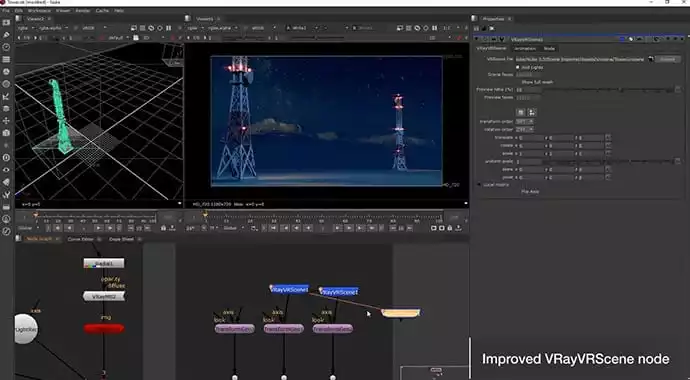The height and width of the screenshot is (380, 690).
Task: Open the rotation order dropdown
Action: pyautogui.click(x=525, y=129)
